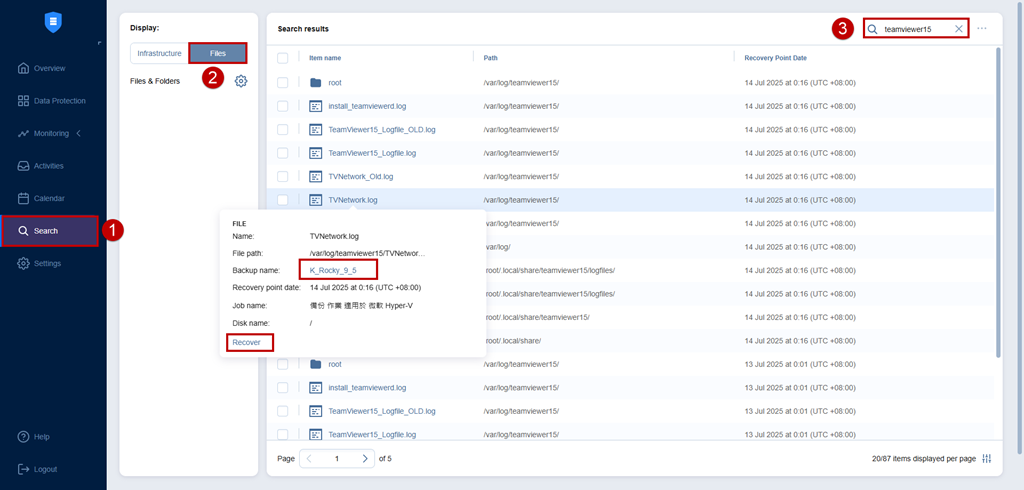Click the results list vertical scrollbar
Screen dimensions: 1024x490
click(x=998, y=203)
